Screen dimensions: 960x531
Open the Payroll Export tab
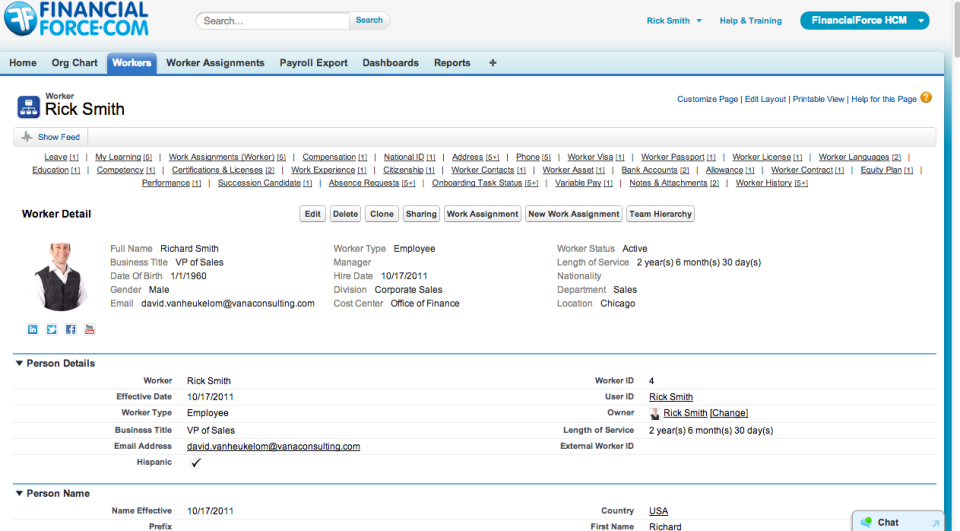click(x=313, y=62)
